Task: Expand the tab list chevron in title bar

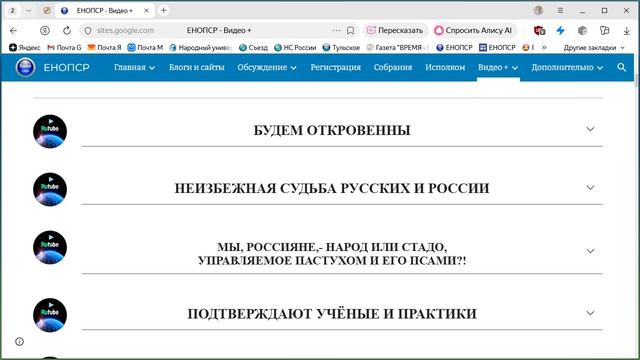Action: 28,11
